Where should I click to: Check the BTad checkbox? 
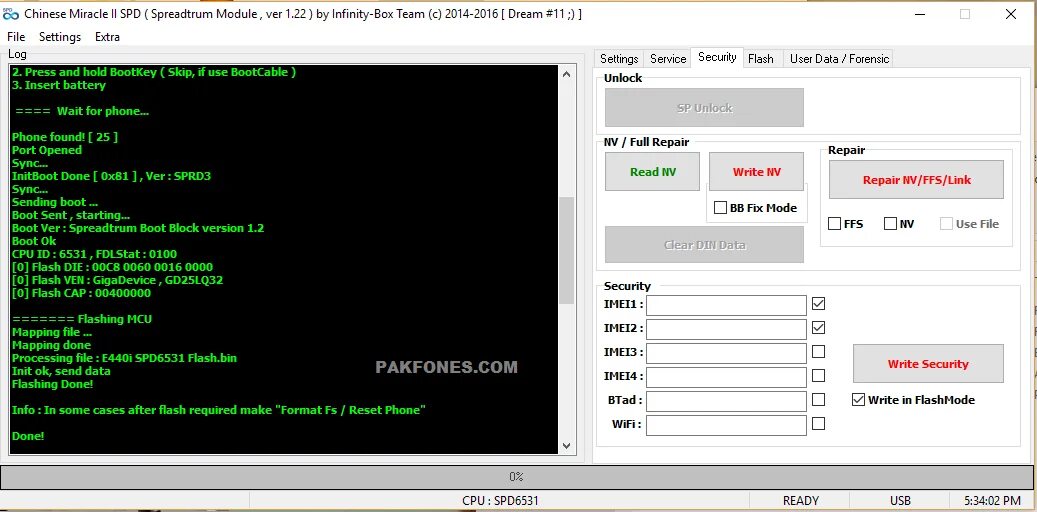tap(818, 400)
